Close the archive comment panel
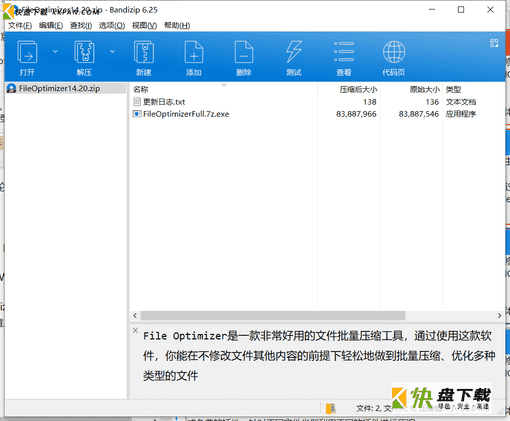The height and width of the screenshot is (421, 510). click(x=135, y=330)
